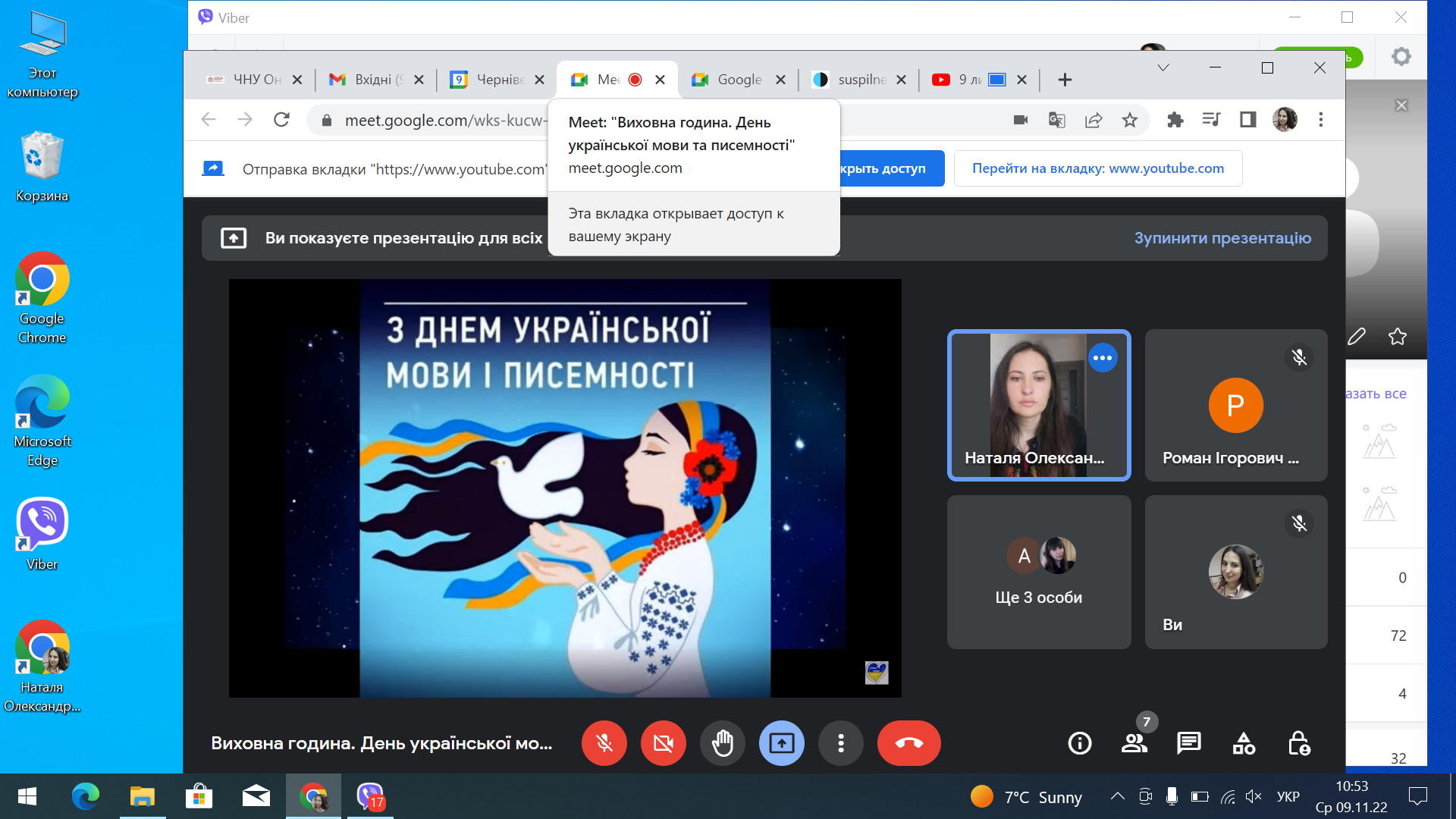The image size is (1456, 819).
Task: Toggle Chrome side panel icon
Action: [1248, 120]
